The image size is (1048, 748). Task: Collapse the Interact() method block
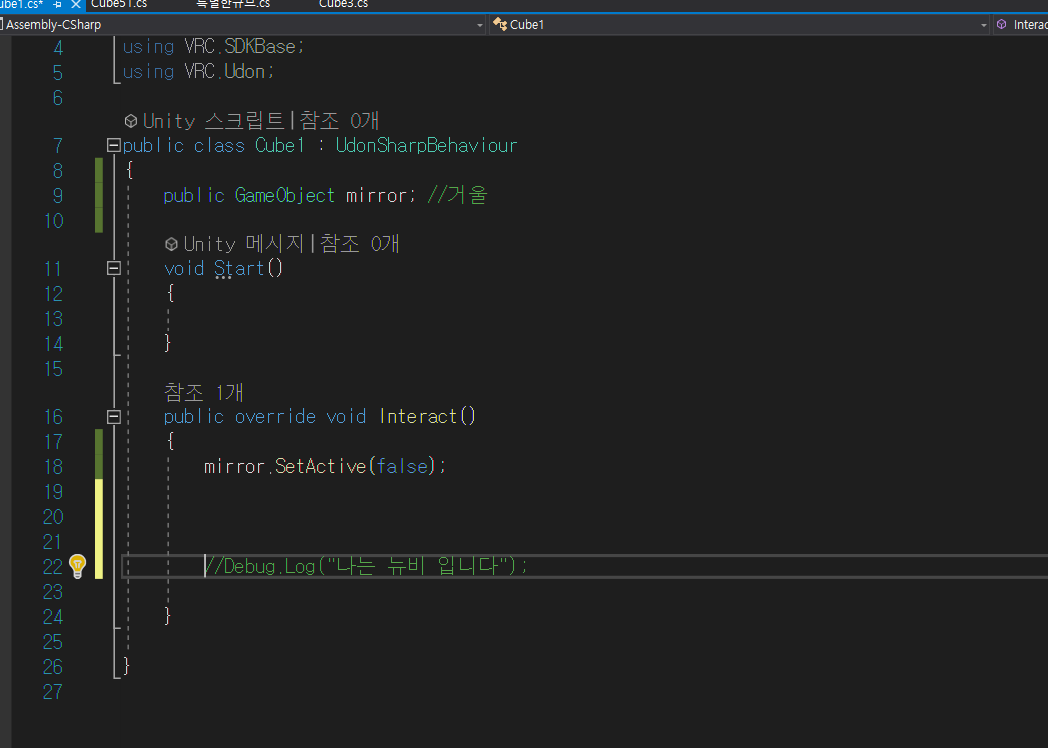click(x=114, y=416)
